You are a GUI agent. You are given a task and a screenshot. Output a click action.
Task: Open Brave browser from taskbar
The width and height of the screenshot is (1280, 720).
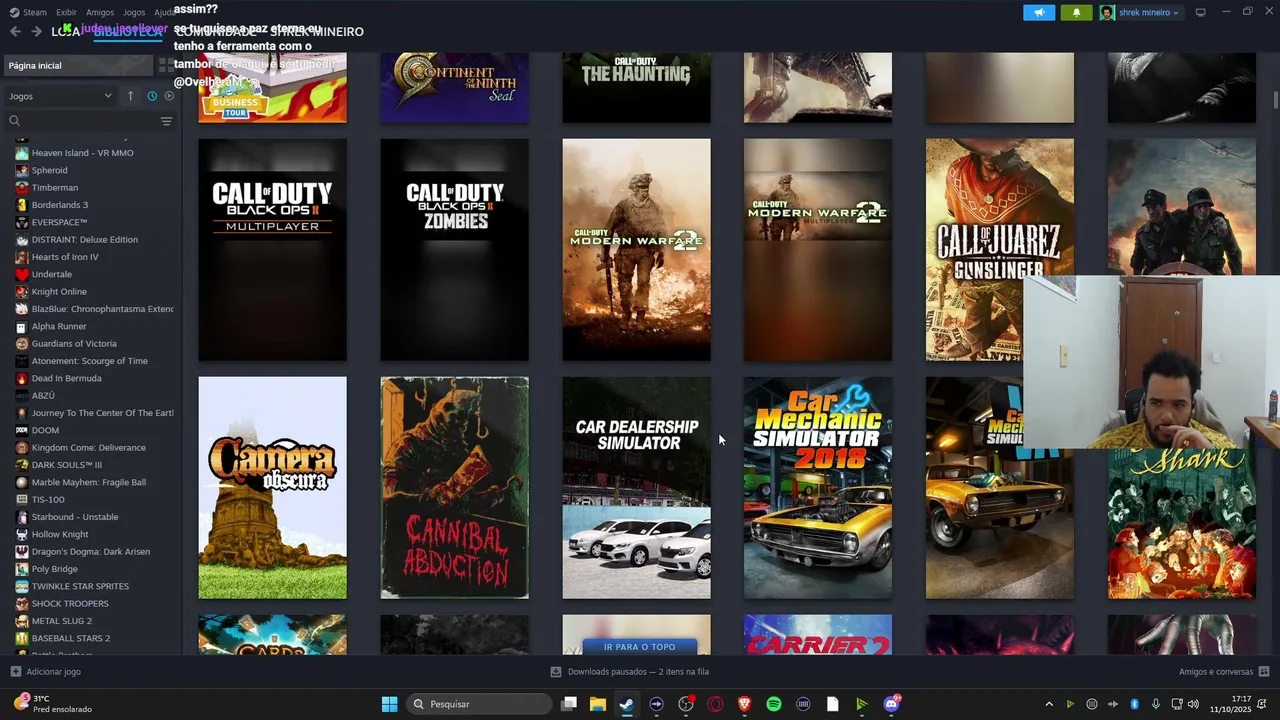744,704
